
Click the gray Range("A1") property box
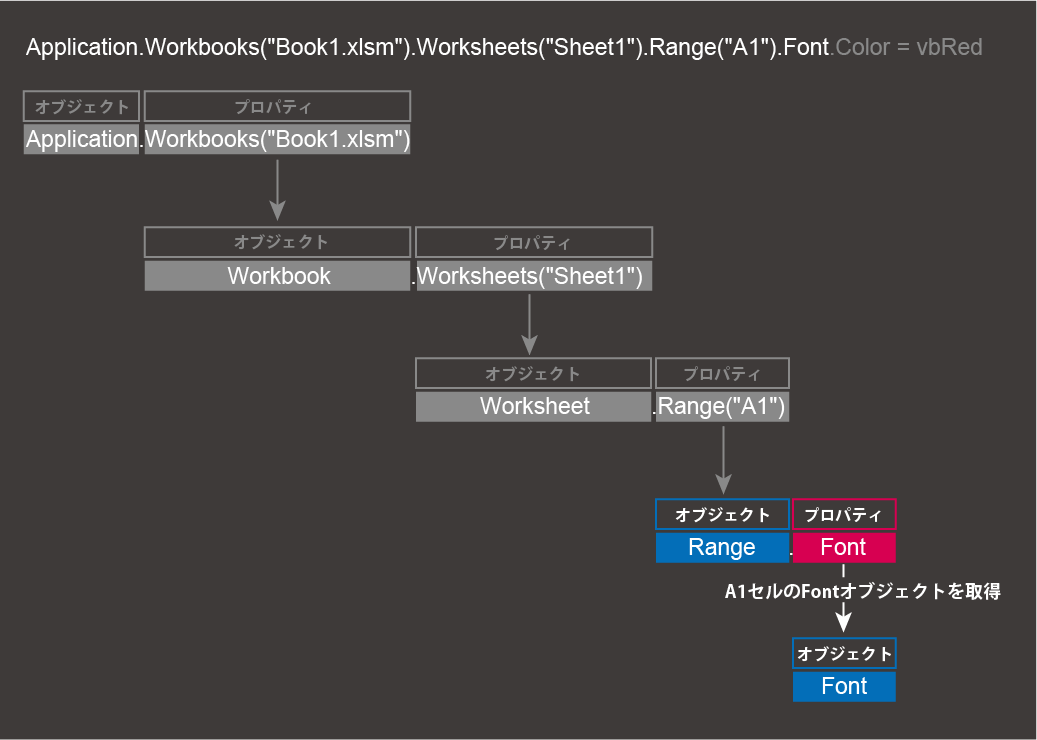tap(722, 406)
